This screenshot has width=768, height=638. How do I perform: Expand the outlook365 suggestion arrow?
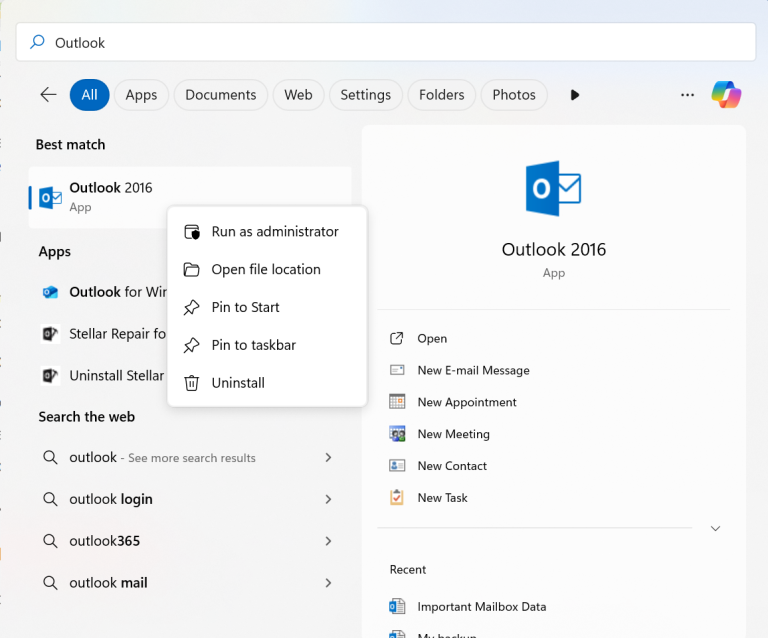328,541
